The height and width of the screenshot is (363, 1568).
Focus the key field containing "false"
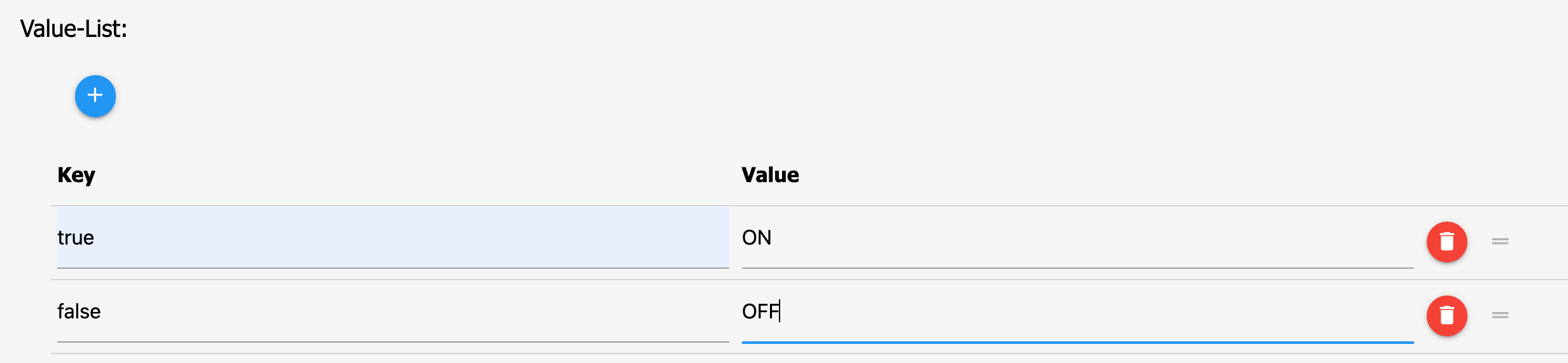coord(392,311)
